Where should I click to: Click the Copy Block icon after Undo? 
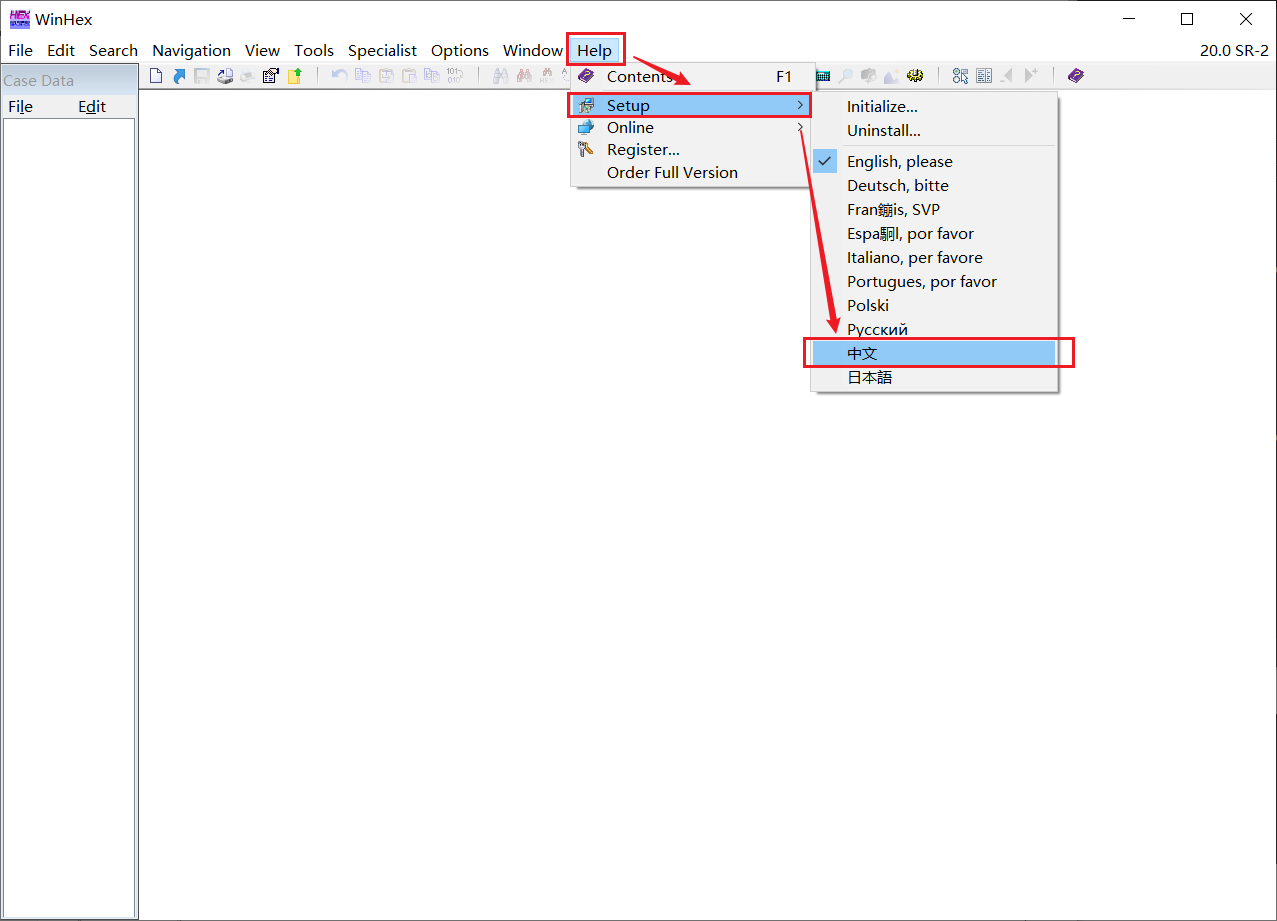363,76
